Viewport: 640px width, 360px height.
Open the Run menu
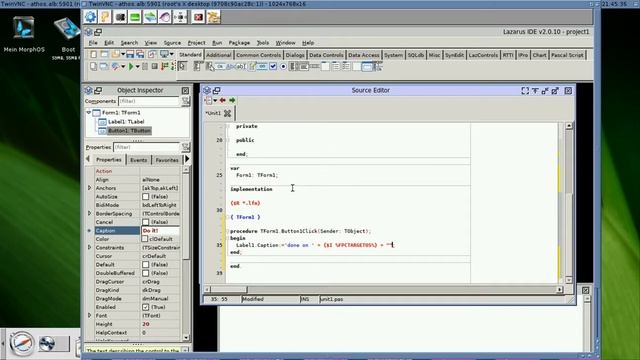tap(217, 43)
